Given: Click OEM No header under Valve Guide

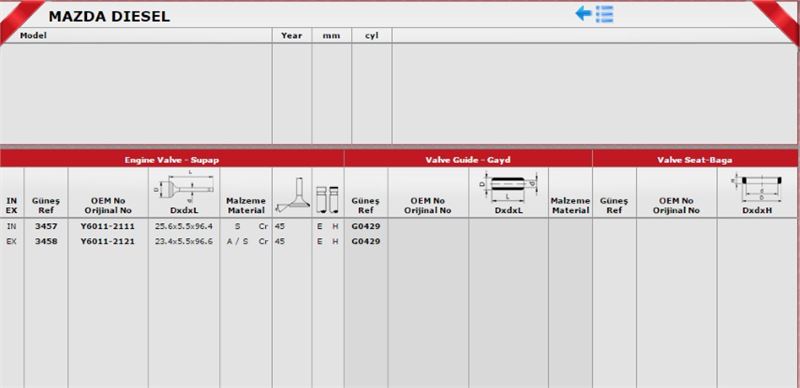Looking at the screenshot, I should click(428, 206).
